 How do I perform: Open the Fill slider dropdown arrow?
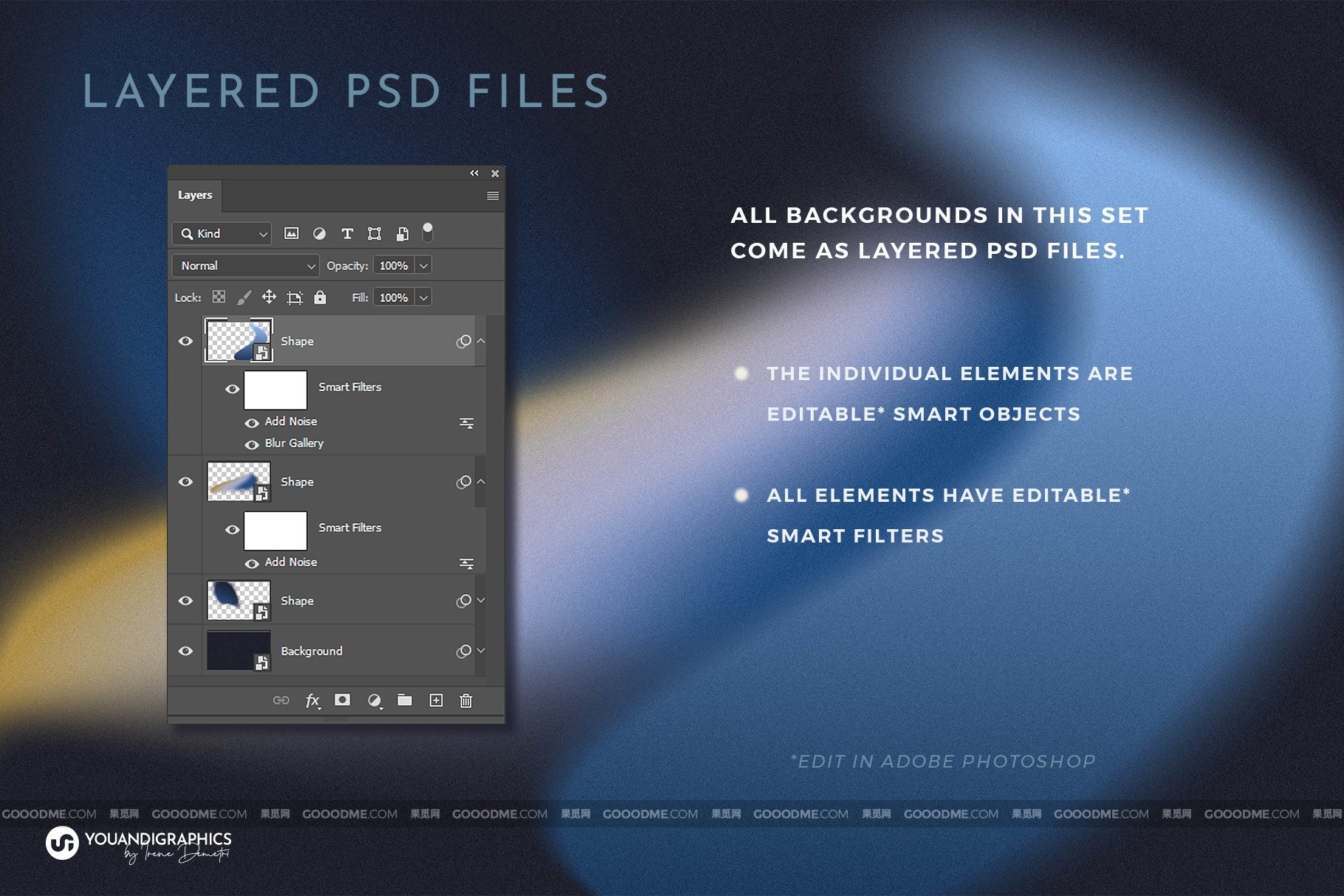pos(424,297)
